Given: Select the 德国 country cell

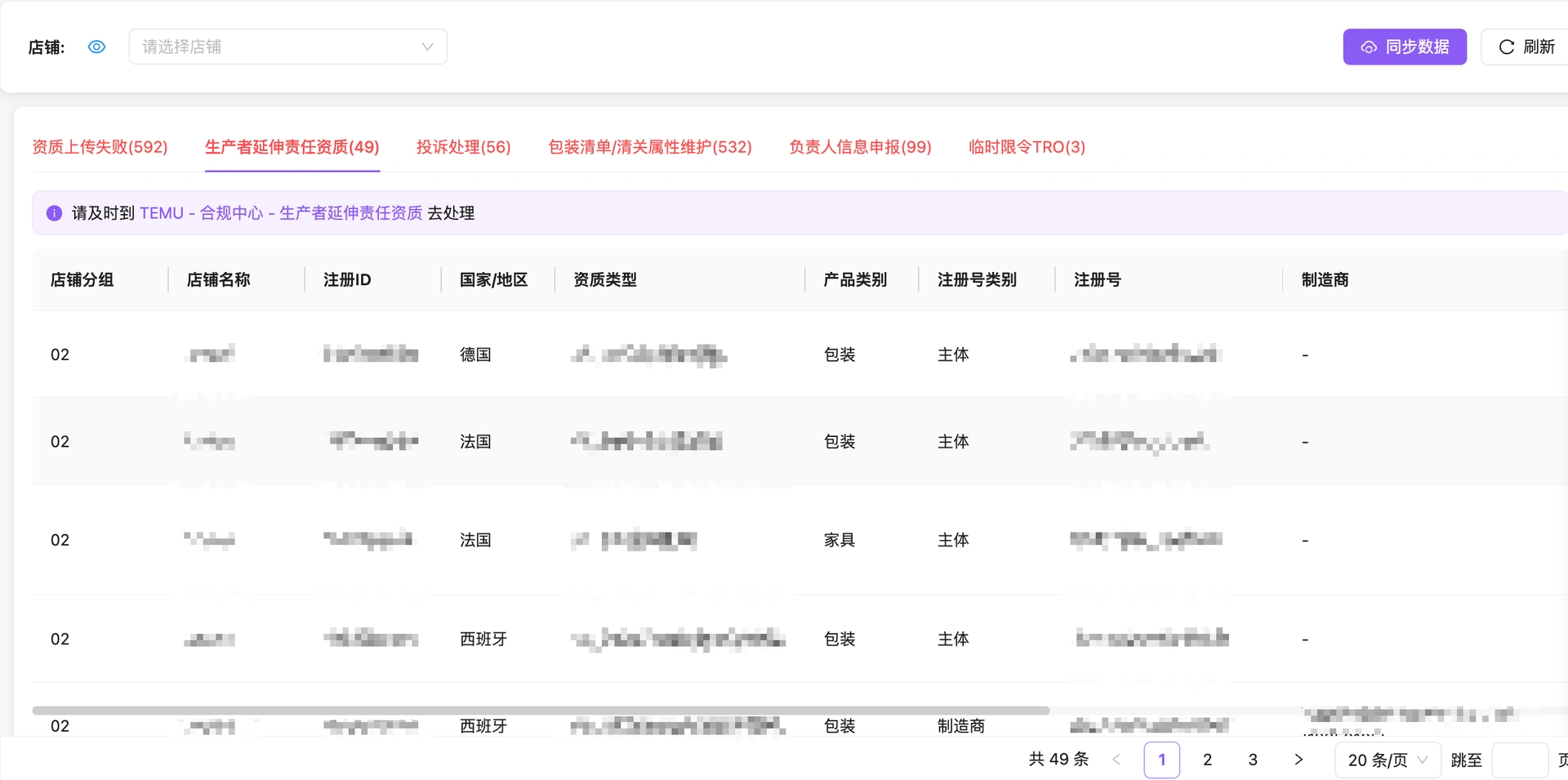Looking at the screenshot, I should pyautogui.click(x=475, y=354).
